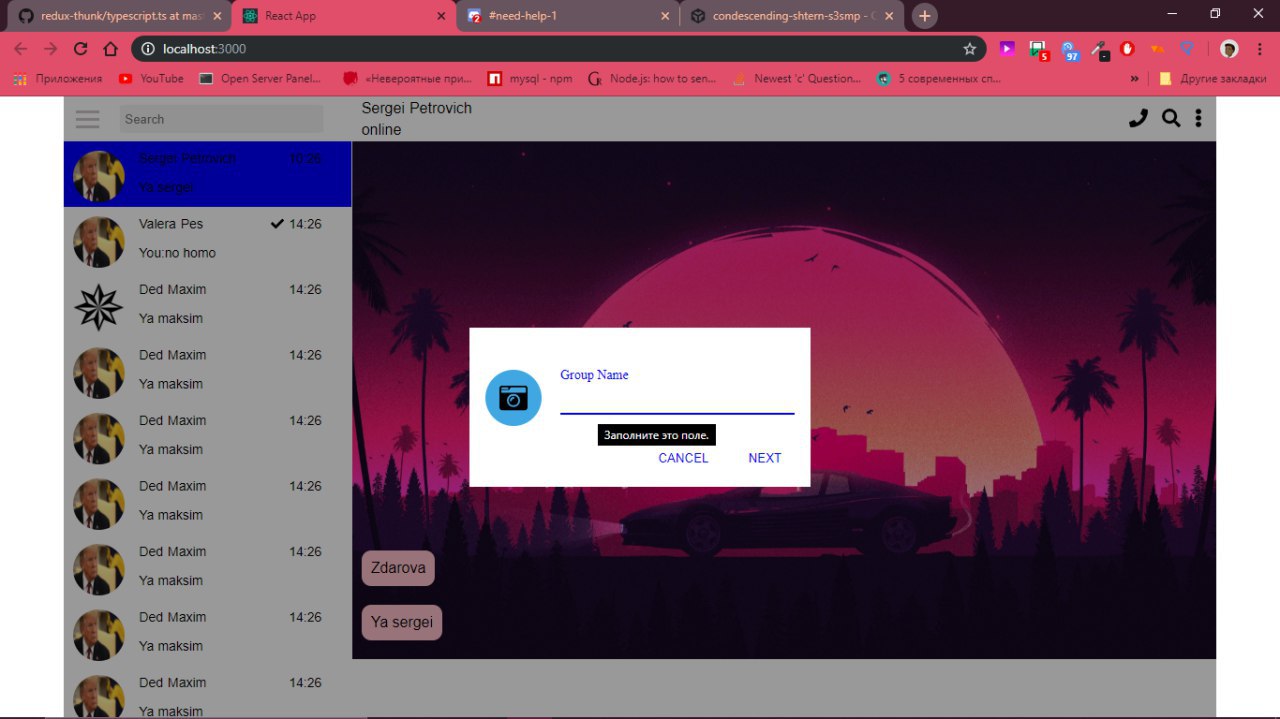The width and height of the screenshot is (1280, 719).
Task: Open the Open Server Panel bookmark
Action: pos(260,79)
